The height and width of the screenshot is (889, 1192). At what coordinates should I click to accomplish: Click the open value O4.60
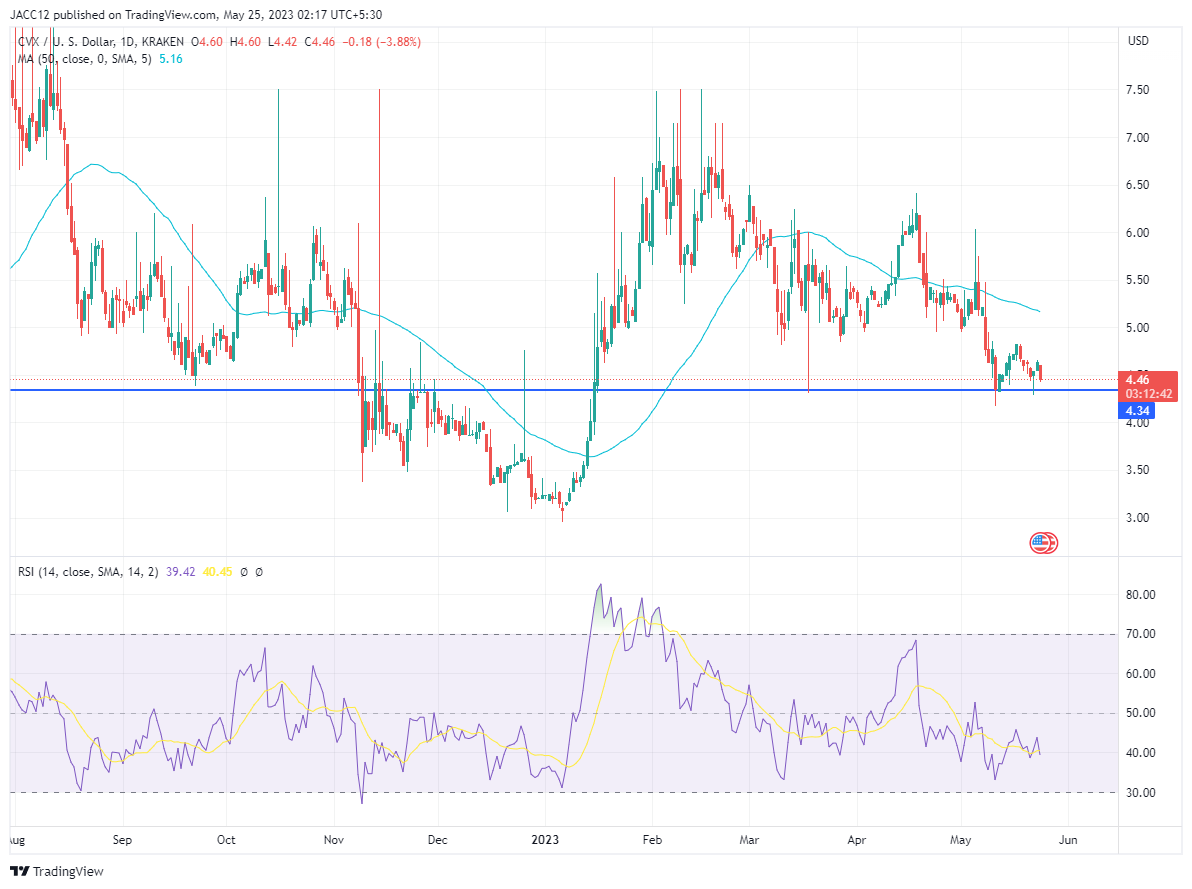207,42
